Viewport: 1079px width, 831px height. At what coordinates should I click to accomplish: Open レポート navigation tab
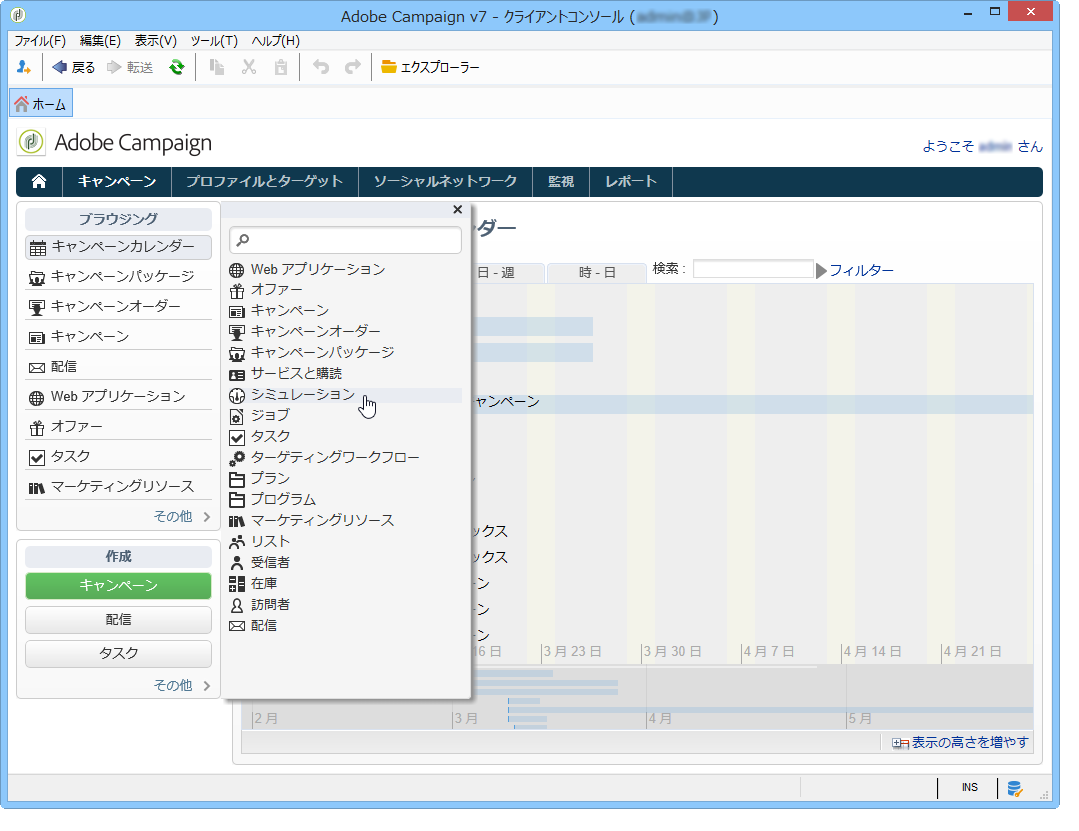630,182
